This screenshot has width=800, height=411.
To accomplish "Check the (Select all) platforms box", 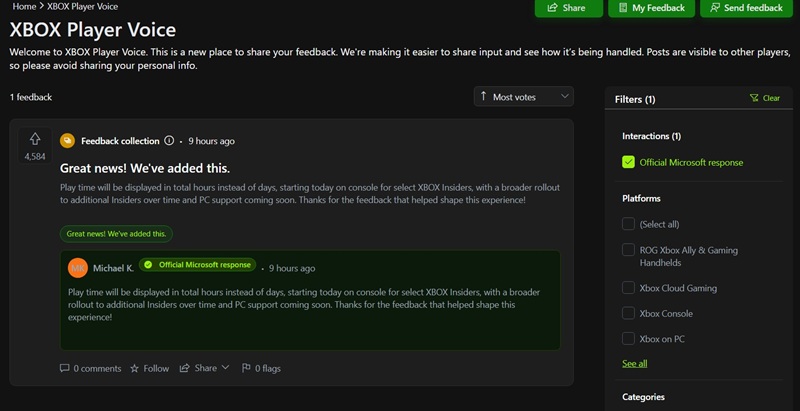I will pyautogui.click(x=628, y=224).
